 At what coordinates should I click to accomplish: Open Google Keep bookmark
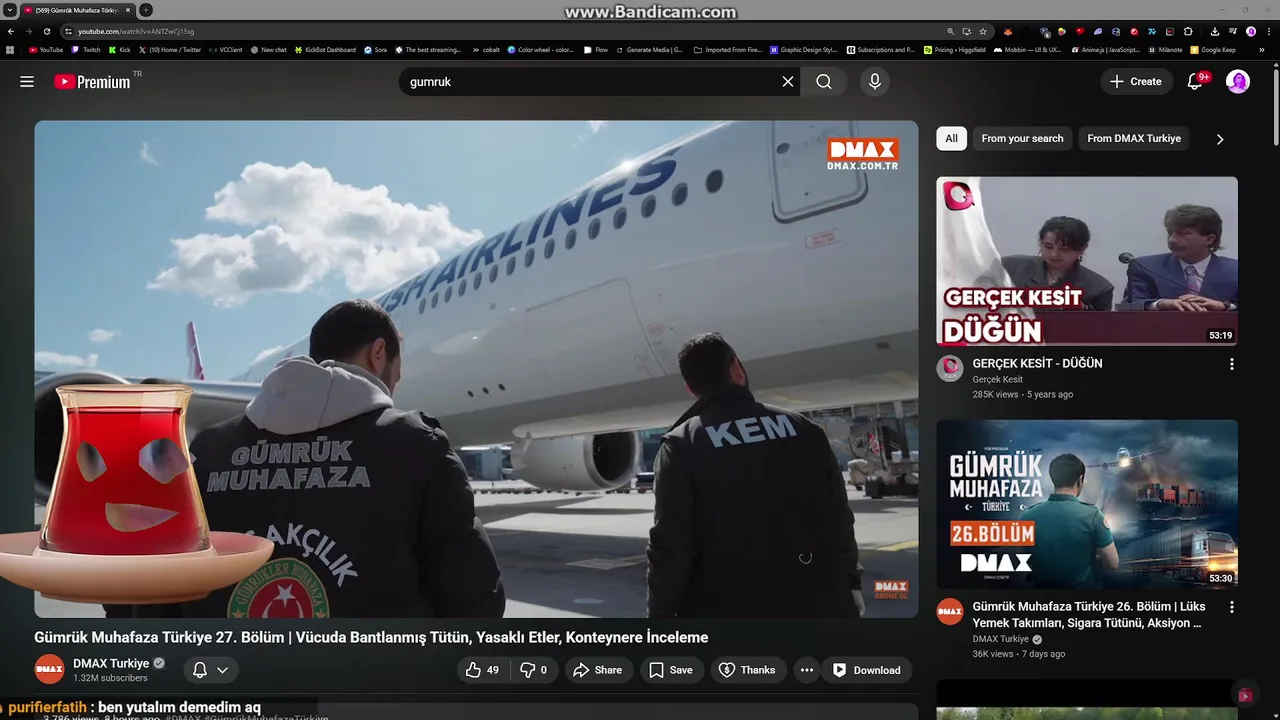pos(1213,49)
